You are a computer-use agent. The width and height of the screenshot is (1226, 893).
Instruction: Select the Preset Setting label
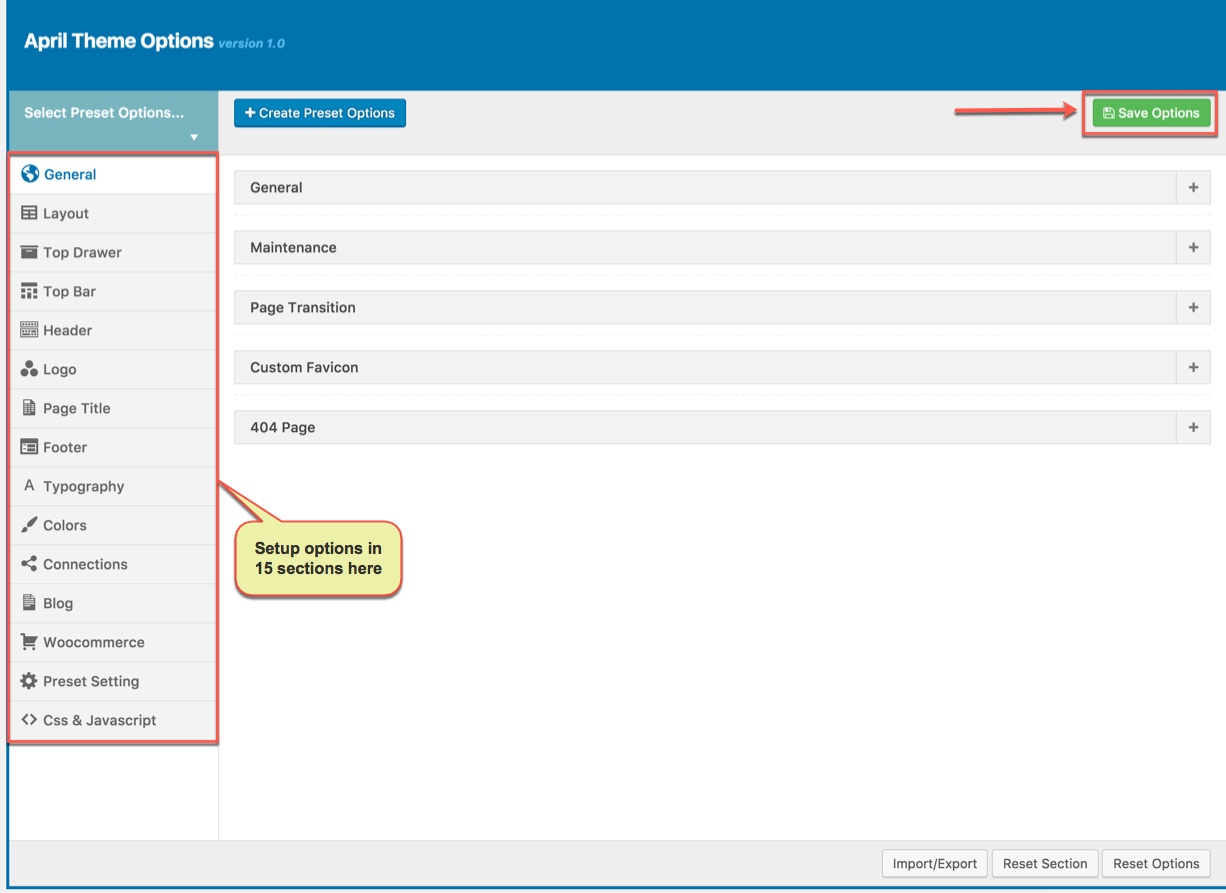(91, 681)
